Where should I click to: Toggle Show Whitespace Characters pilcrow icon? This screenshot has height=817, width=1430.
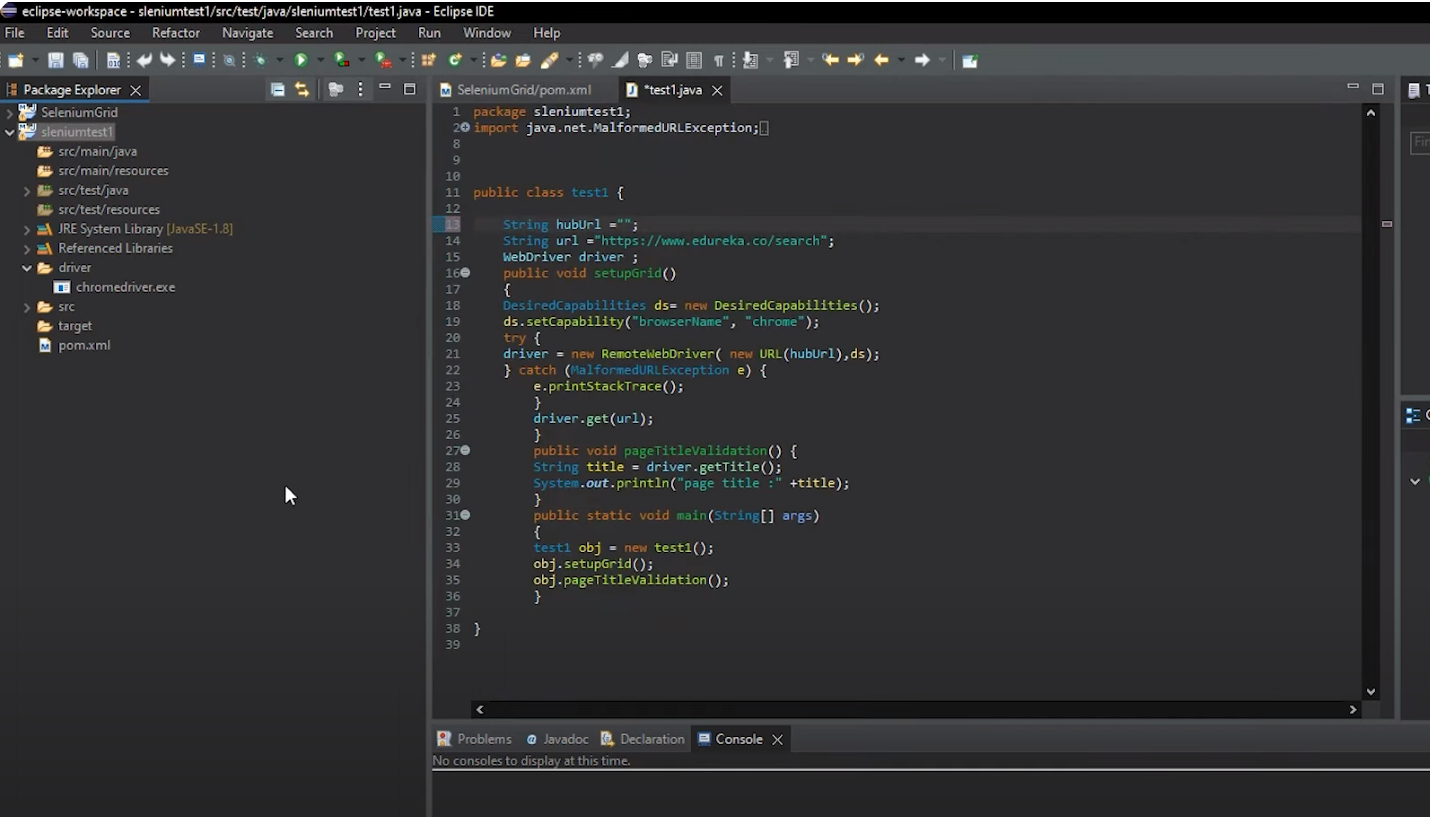(x=718, y=60)
